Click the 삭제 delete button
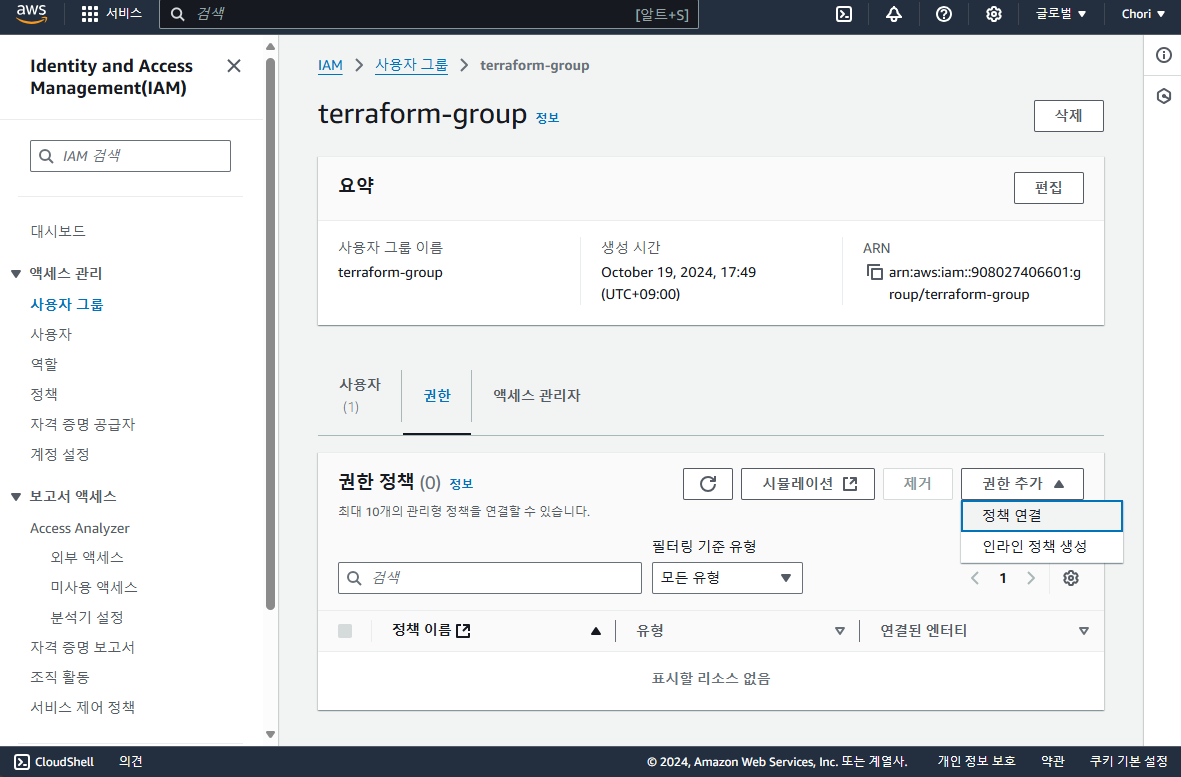Viewport: 1181px width, 777px height. (1069, 116)
